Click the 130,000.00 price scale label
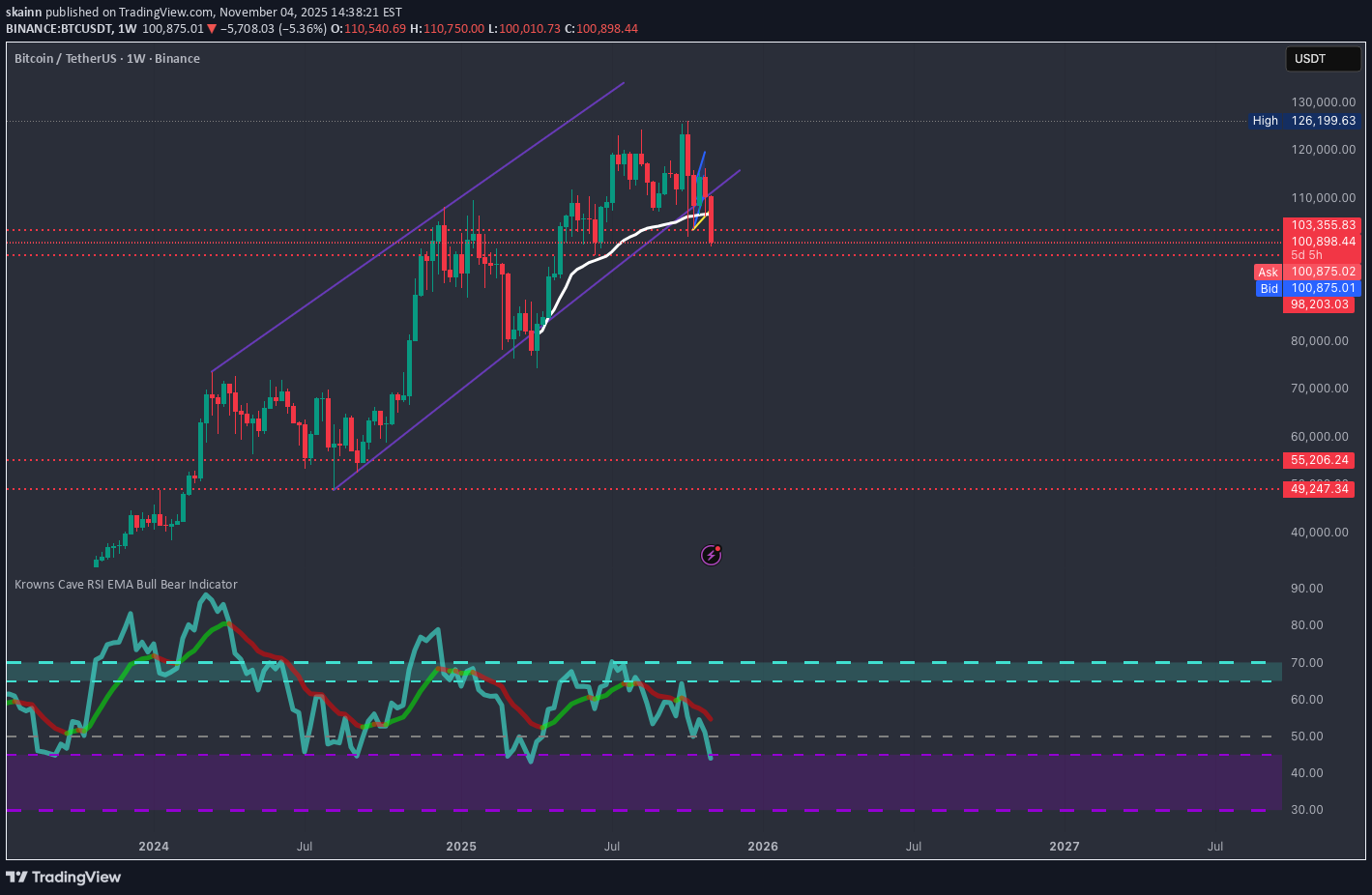 (x=1323, y=102)
